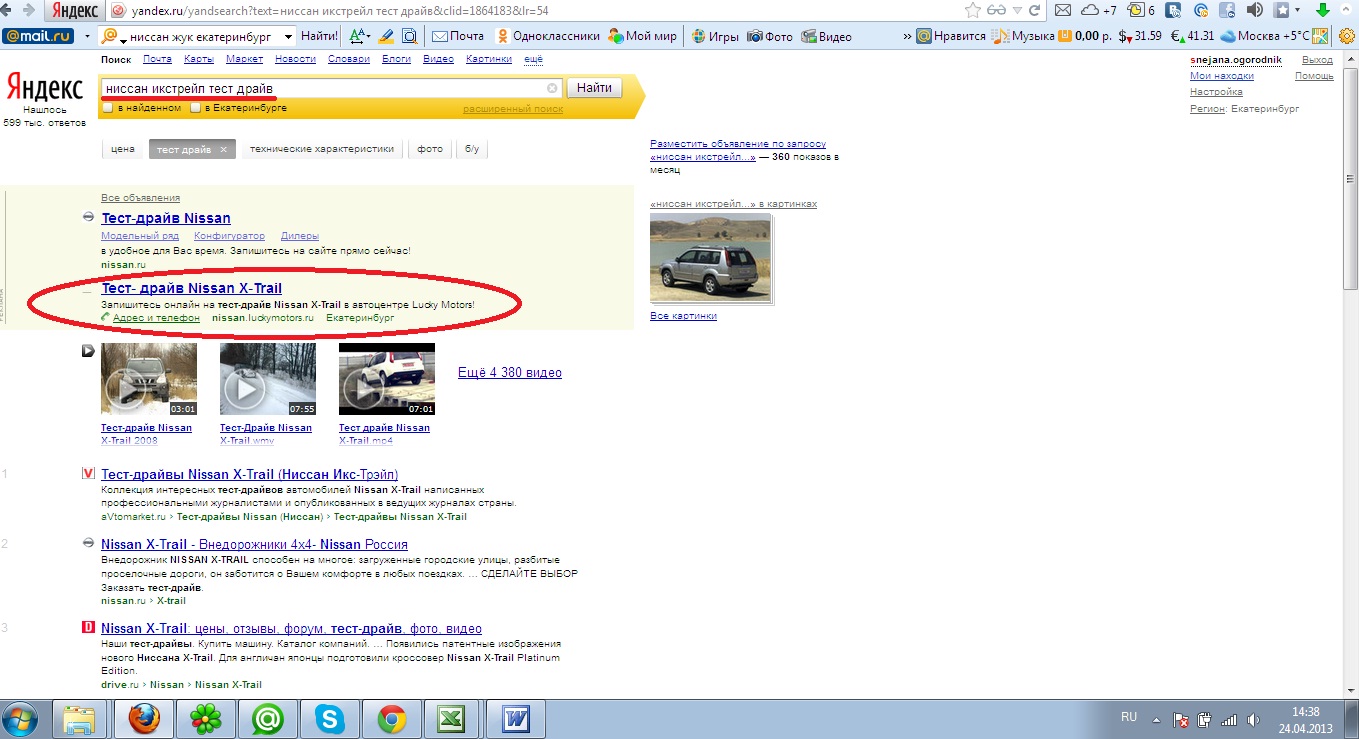This screenshot has height=739, width=1359.
Task: Select the 'цена' refinement
Action: click(123, 149)
